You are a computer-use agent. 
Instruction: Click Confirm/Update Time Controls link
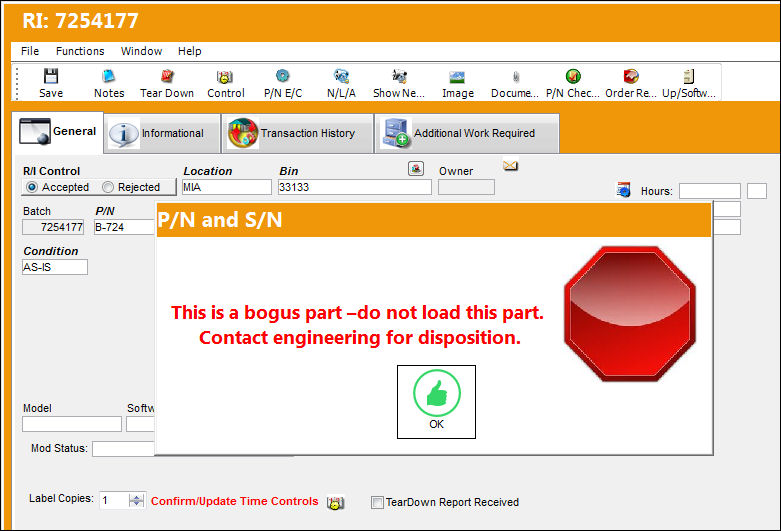[x=235, y=501]
